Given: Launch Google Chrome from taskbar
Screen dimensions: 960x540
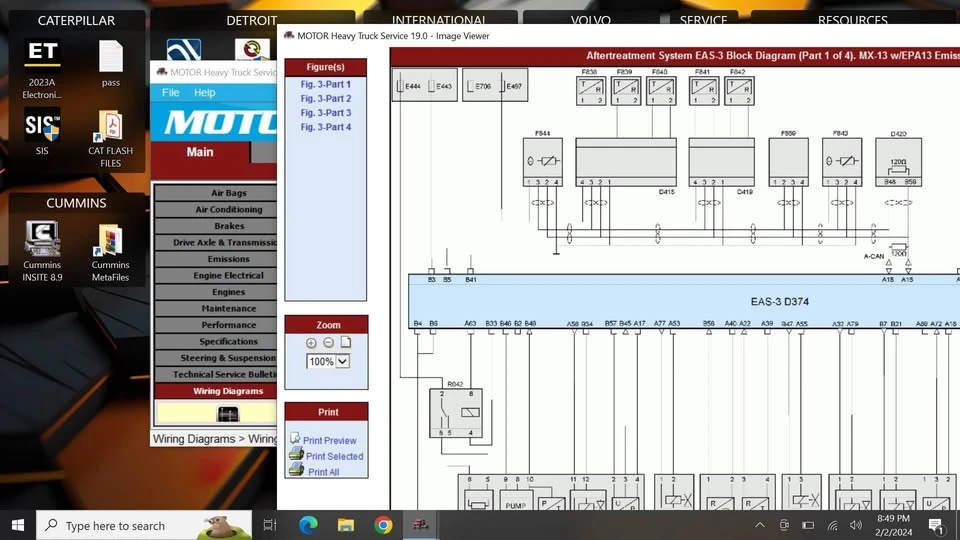Looking at the screenshot, I should pyautogui.click(x=383, y=525).
